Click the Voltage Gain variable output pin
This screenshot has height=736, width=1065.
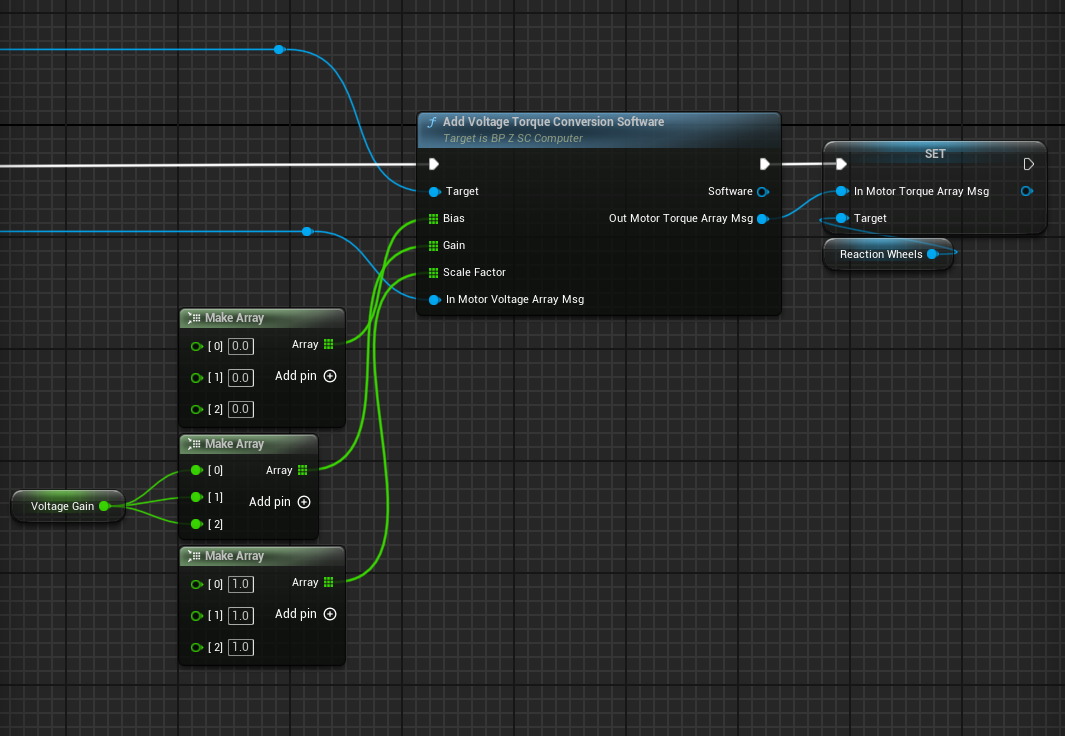pos(104,506)
